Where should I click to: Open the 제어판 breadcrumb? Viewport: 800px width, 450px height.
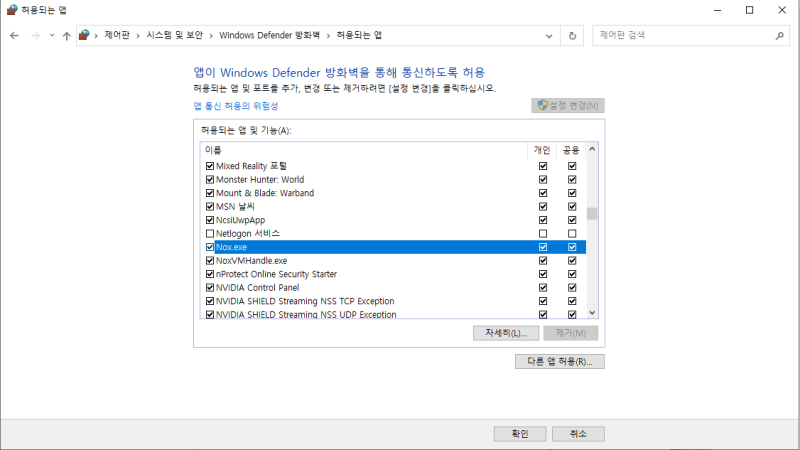(117, 35)
